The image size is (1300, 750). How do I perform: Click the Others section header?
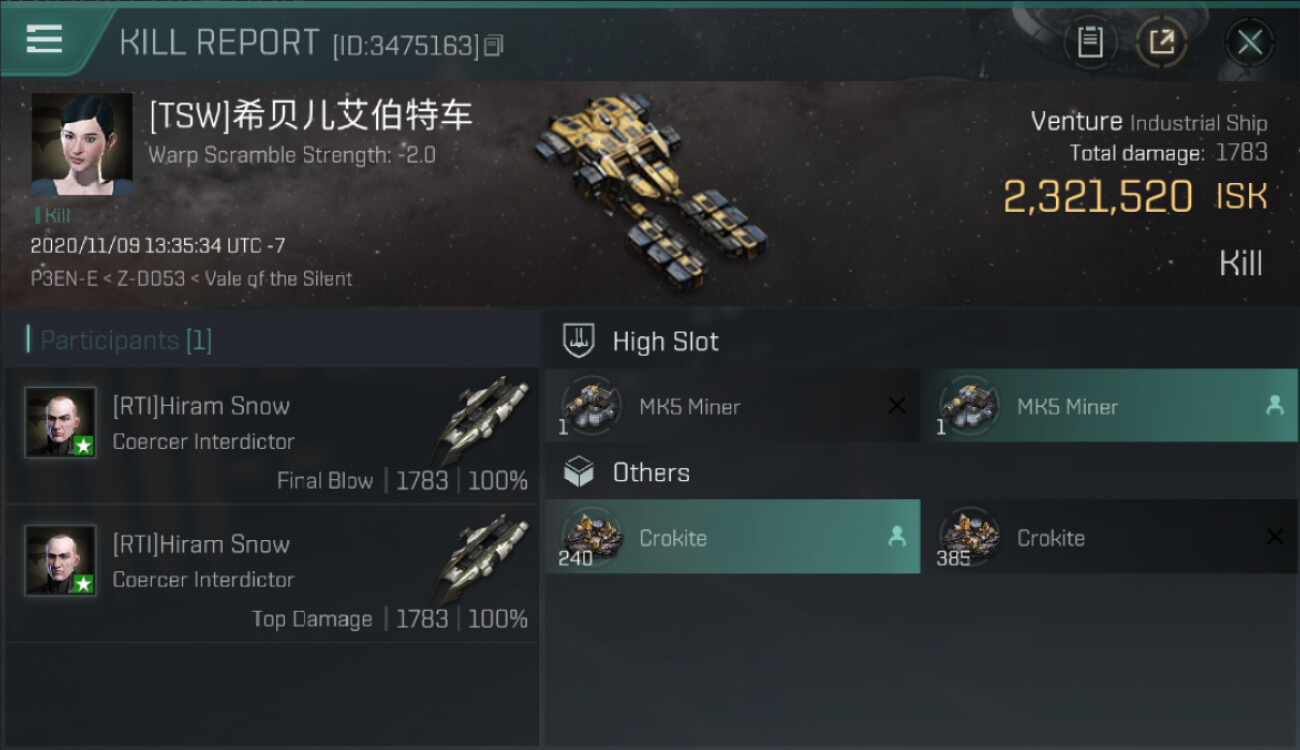click(651, 473)
